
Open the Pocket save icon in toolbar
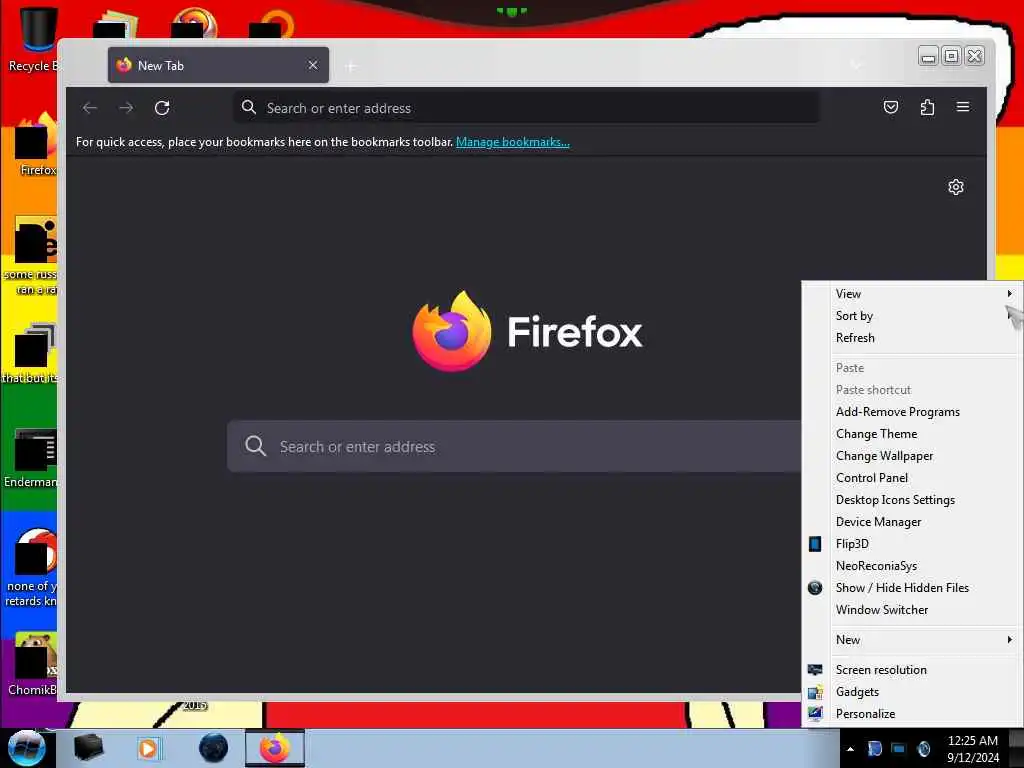coord(891,107)
